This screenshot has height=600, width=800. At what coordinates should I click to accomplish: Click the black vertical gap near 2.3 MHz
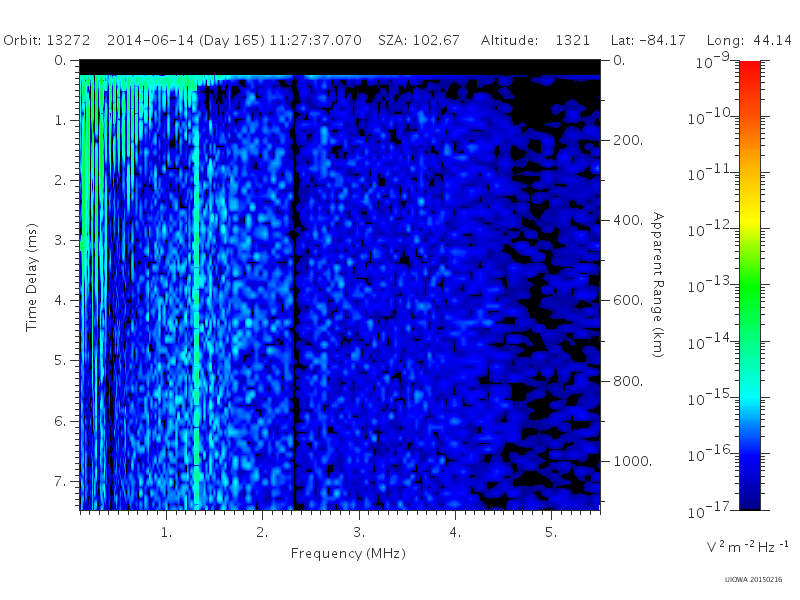point(294,293)
